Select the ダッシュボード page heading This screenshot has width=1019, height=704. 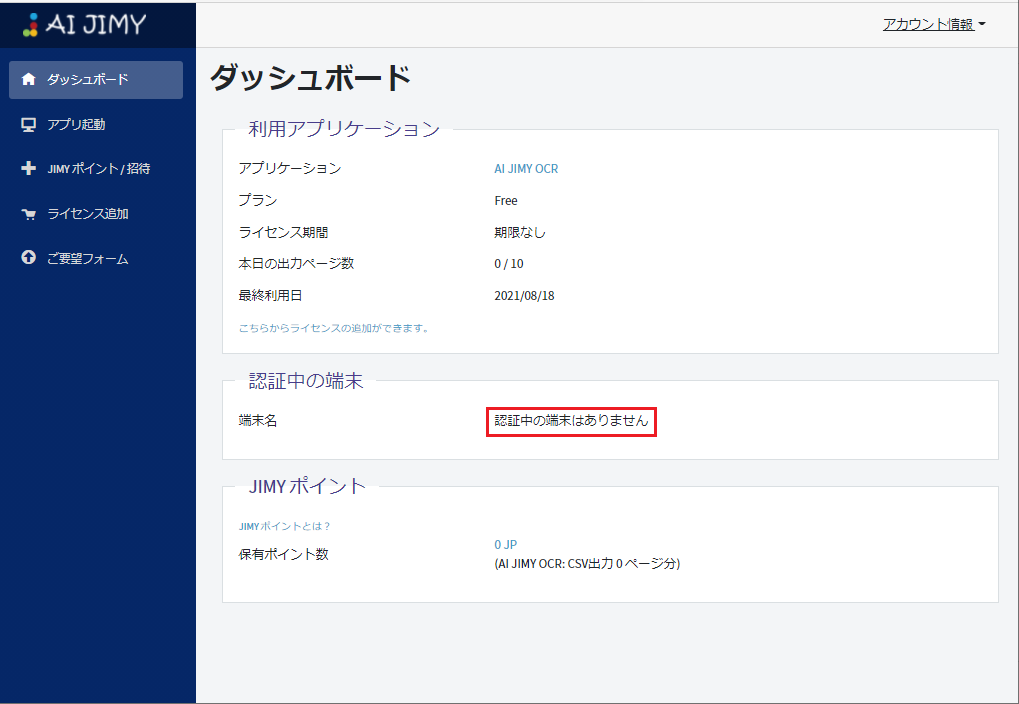311,78
